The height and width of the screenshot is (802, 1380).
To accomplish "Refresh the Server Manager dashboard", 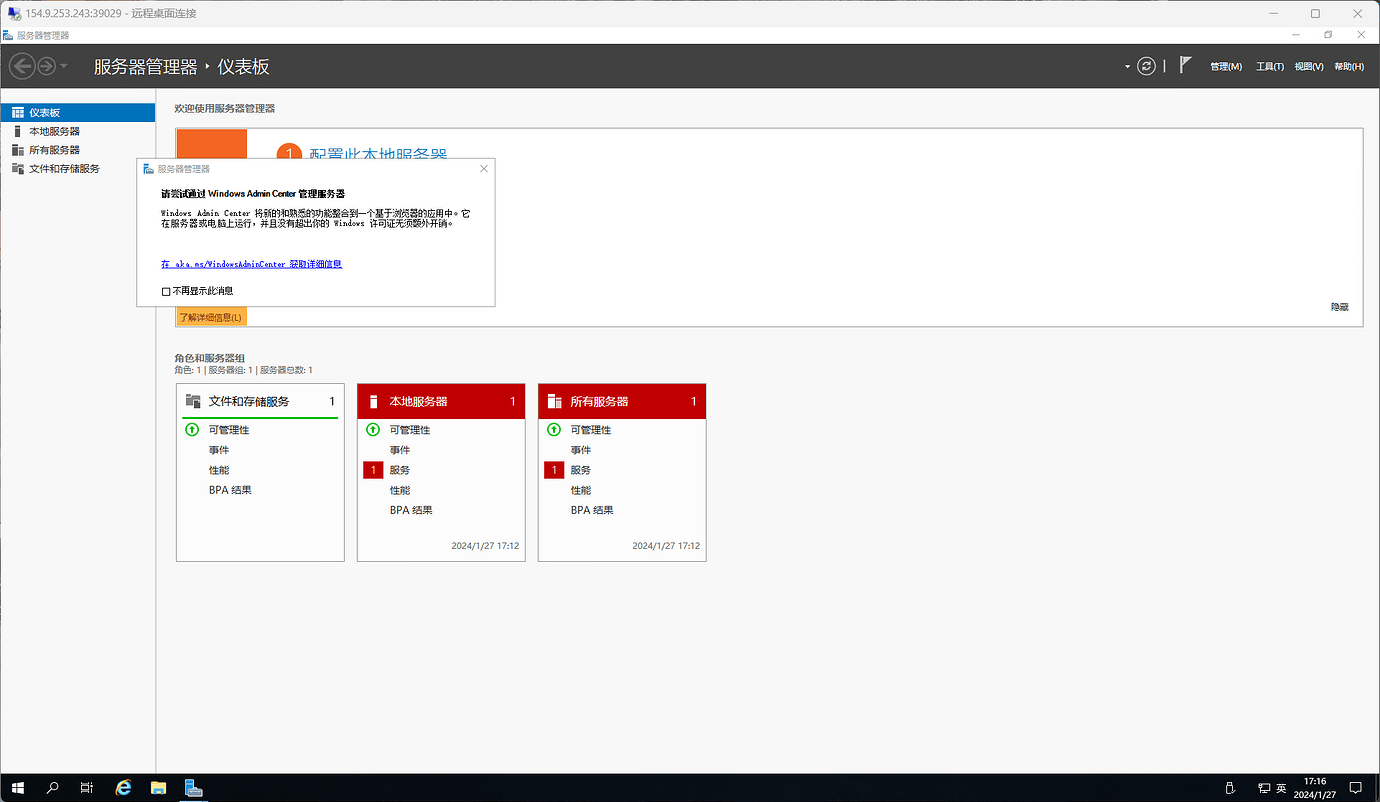I will coord(1147,66).
